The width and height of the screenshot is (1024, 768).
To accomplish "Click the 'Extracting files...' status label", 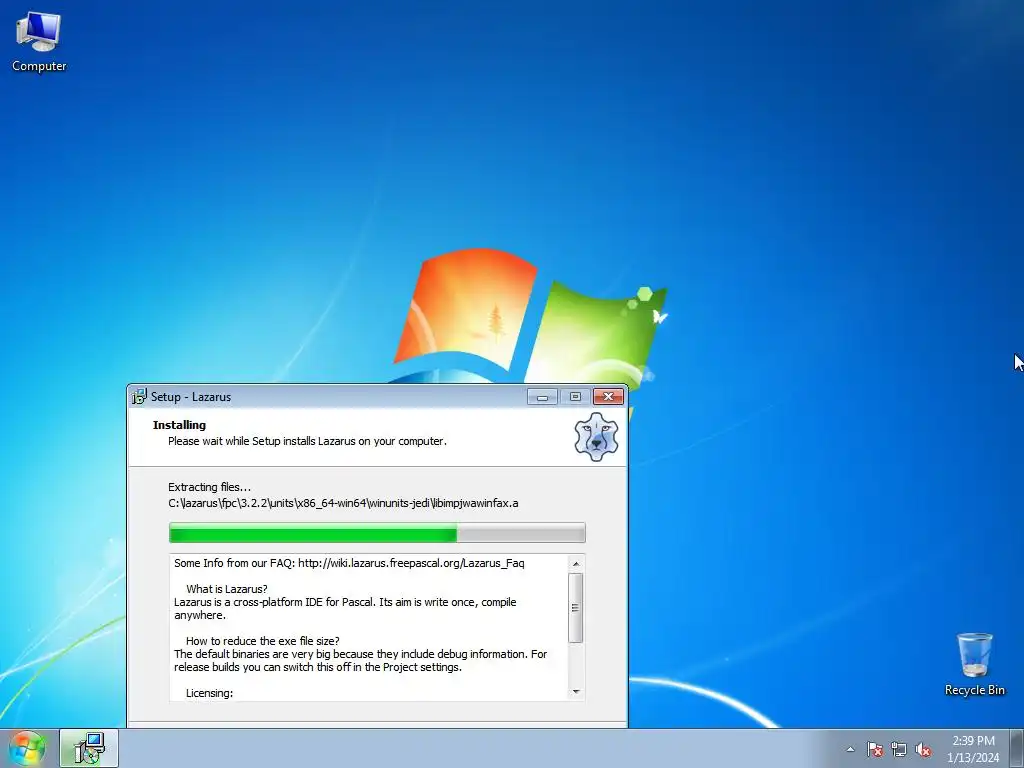I will pyautogui.click(x=209, y=487).
